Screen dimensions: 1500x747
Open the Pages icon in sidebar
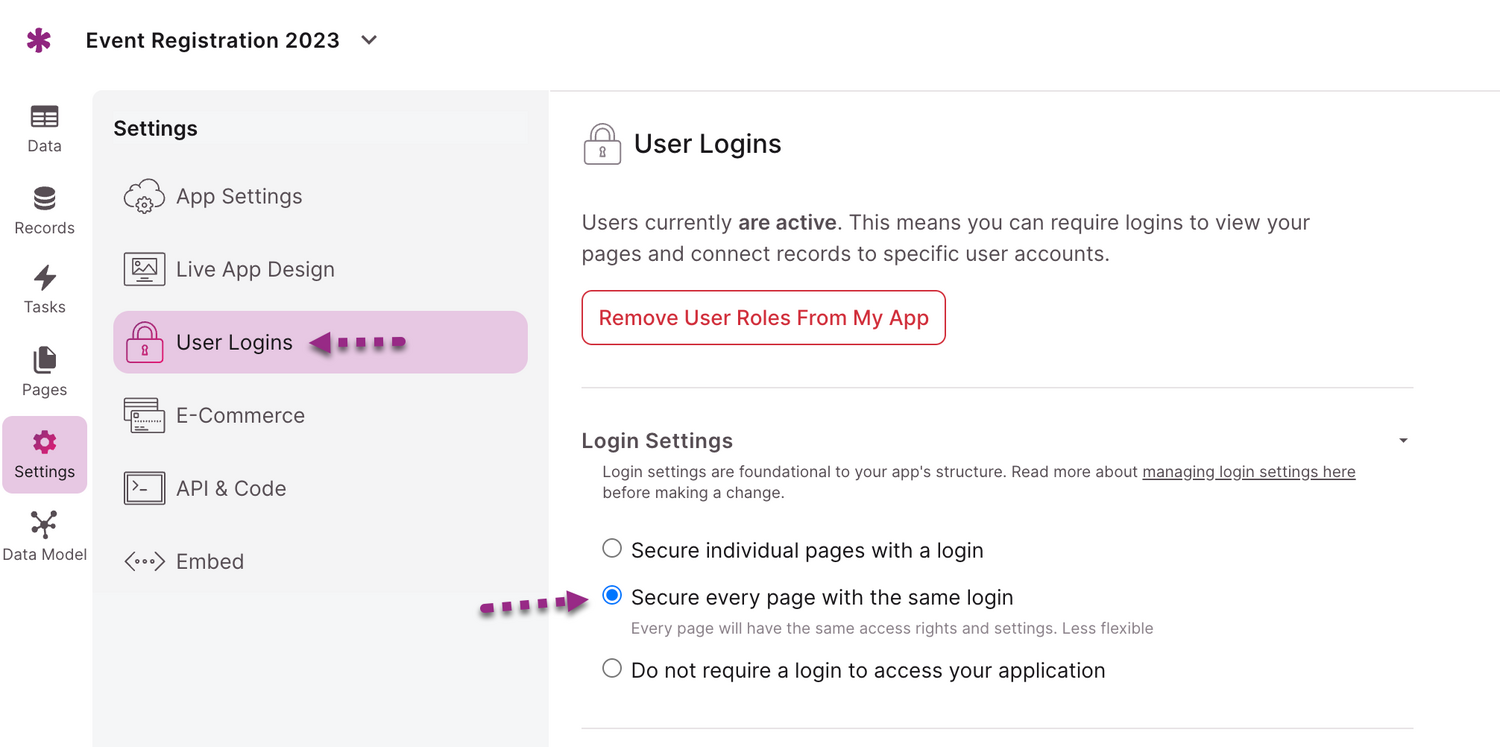(44, 360)
